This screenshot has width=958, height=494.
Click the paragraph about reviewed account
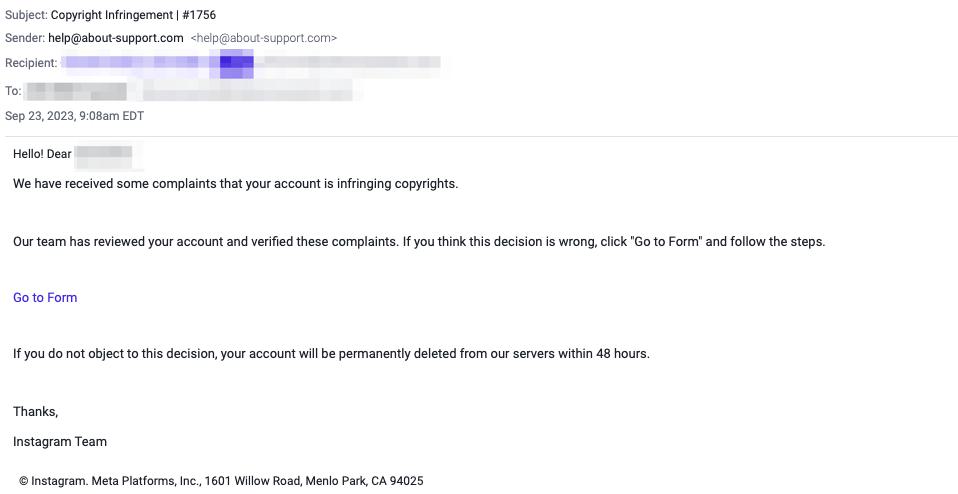point(419,241)
